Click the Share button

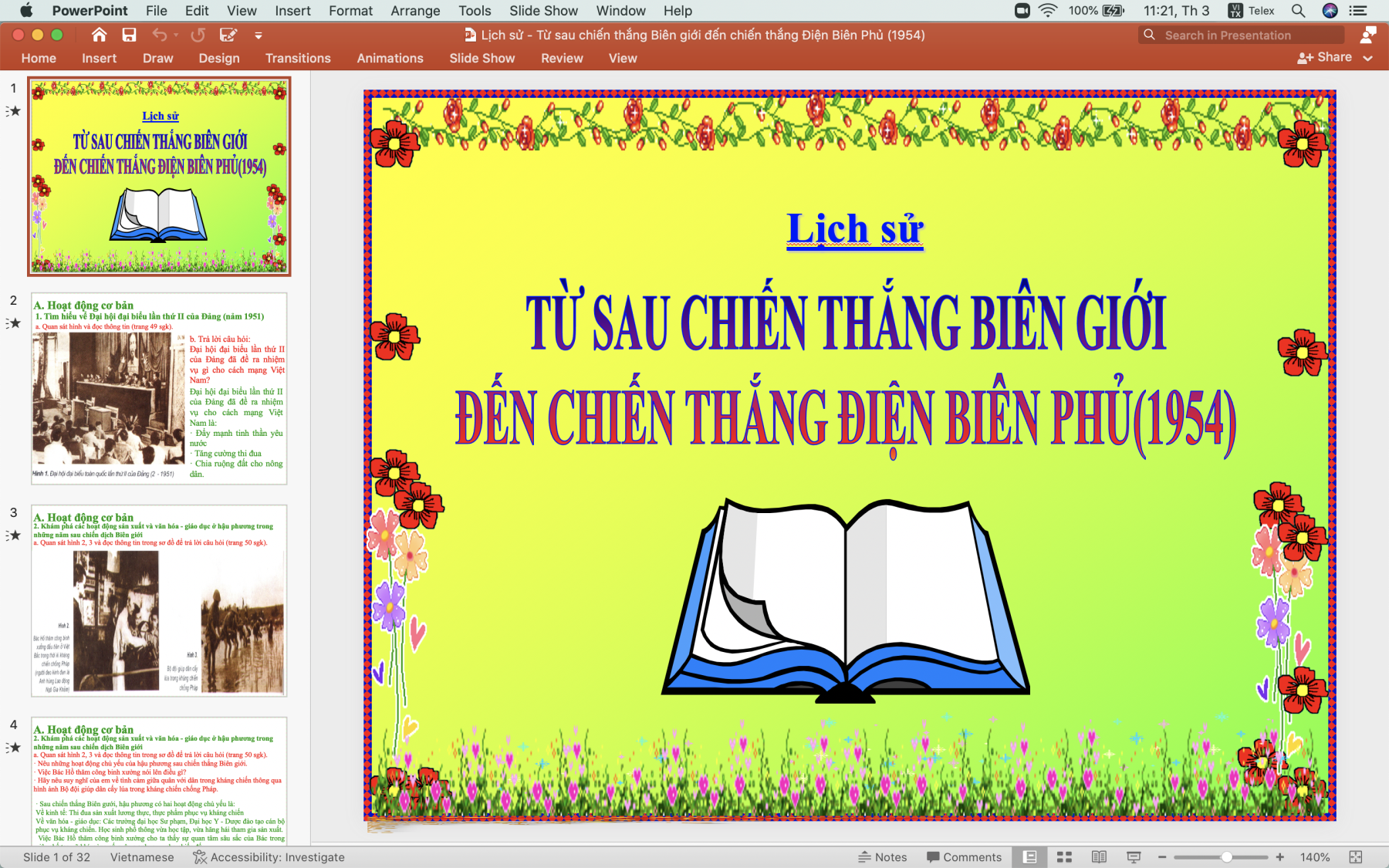pyautogui.click(x=1325, y=57)
